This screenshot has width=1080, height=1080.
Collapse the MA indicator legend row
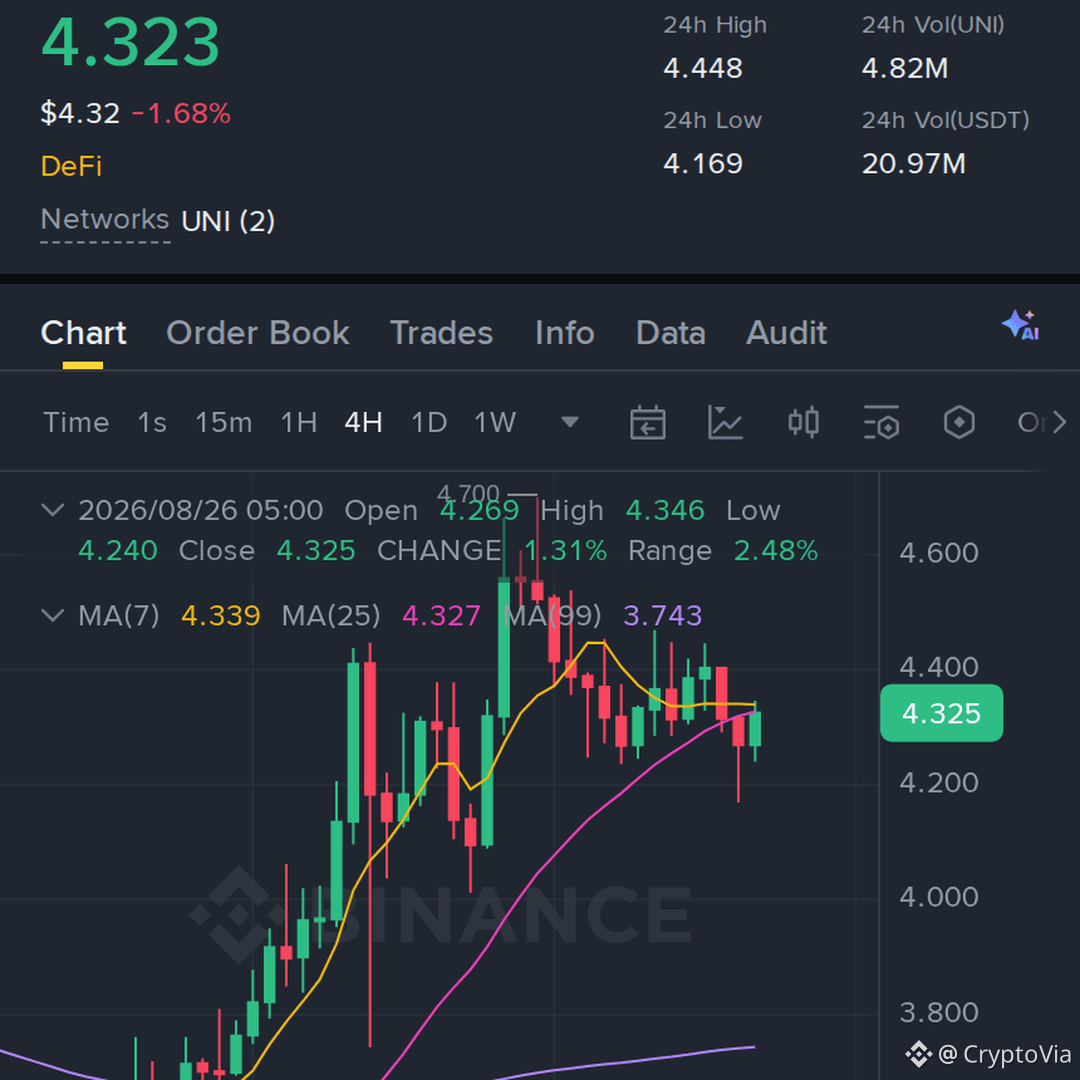click(53, 614)
